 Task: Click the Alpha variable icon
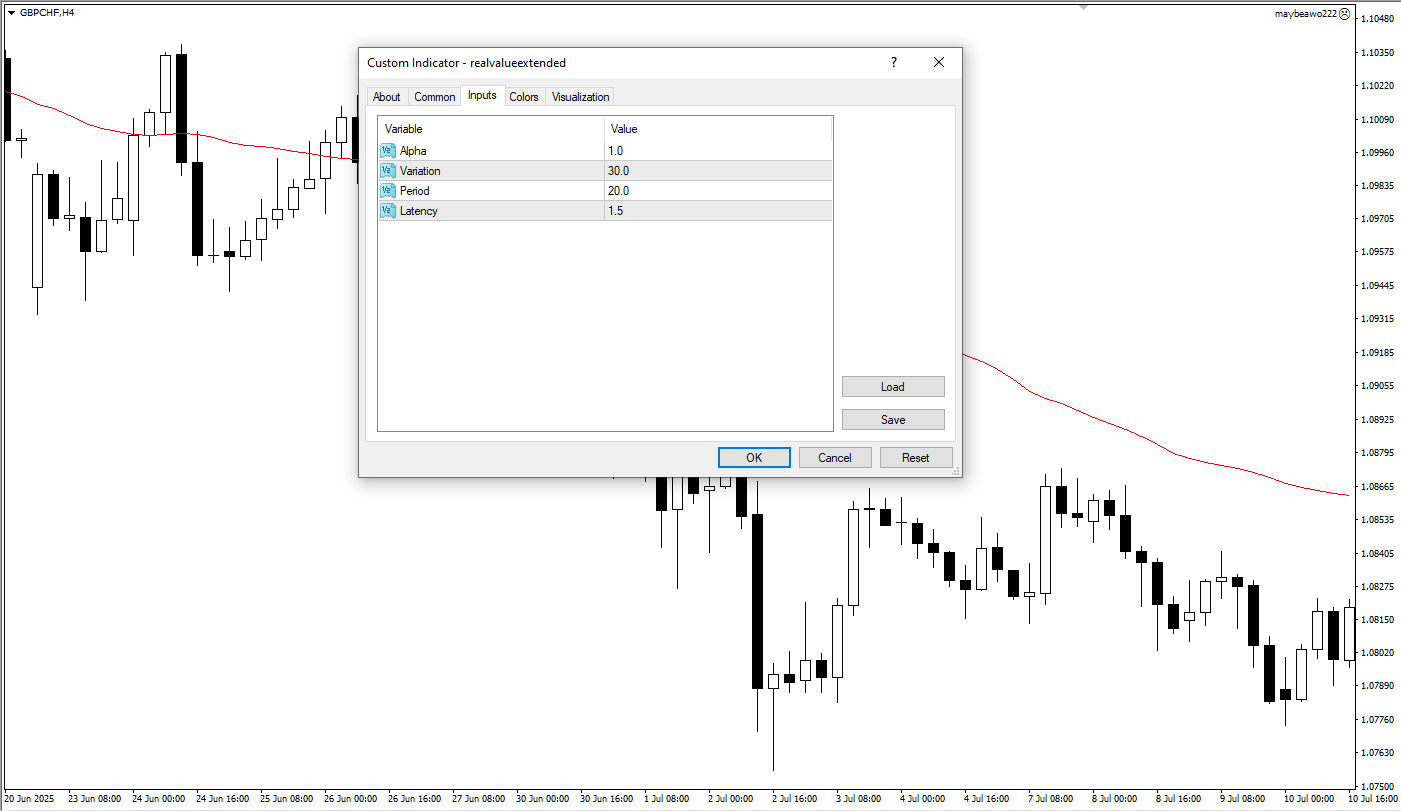pyautogui.click(x=388, y=151)
